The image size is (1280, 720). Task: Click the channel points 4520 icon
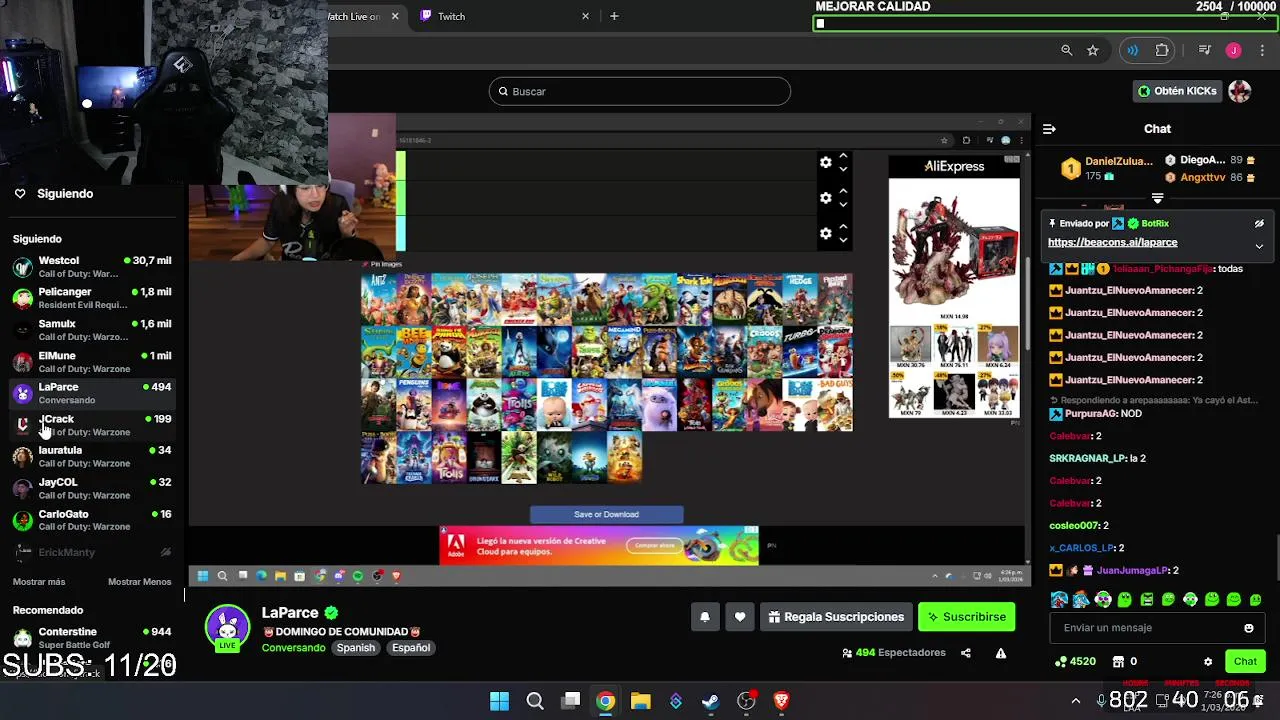pos(1060,661)
